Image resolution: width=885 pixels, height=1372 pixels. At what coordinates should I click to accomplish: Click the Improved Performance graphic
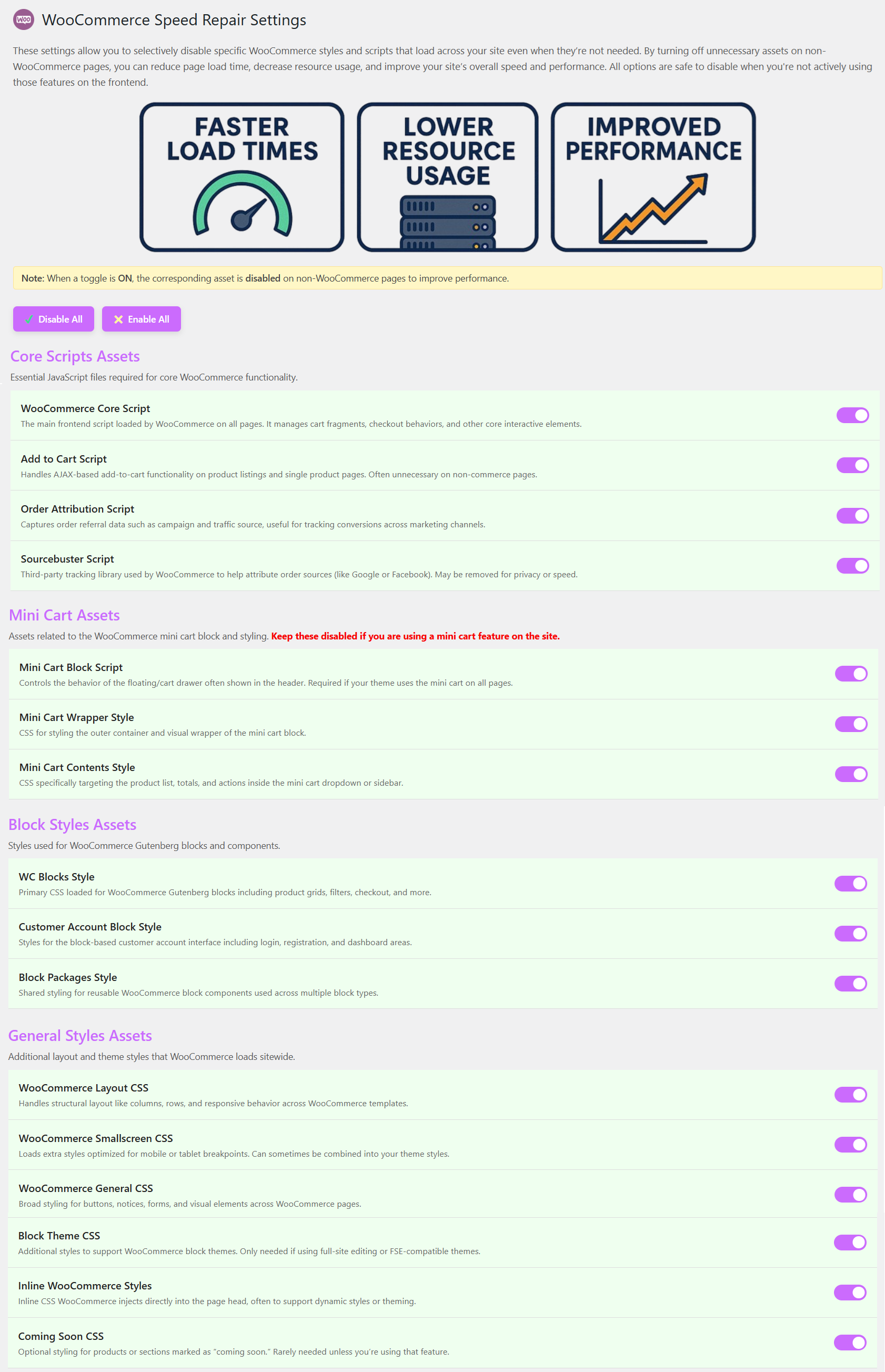653,177
